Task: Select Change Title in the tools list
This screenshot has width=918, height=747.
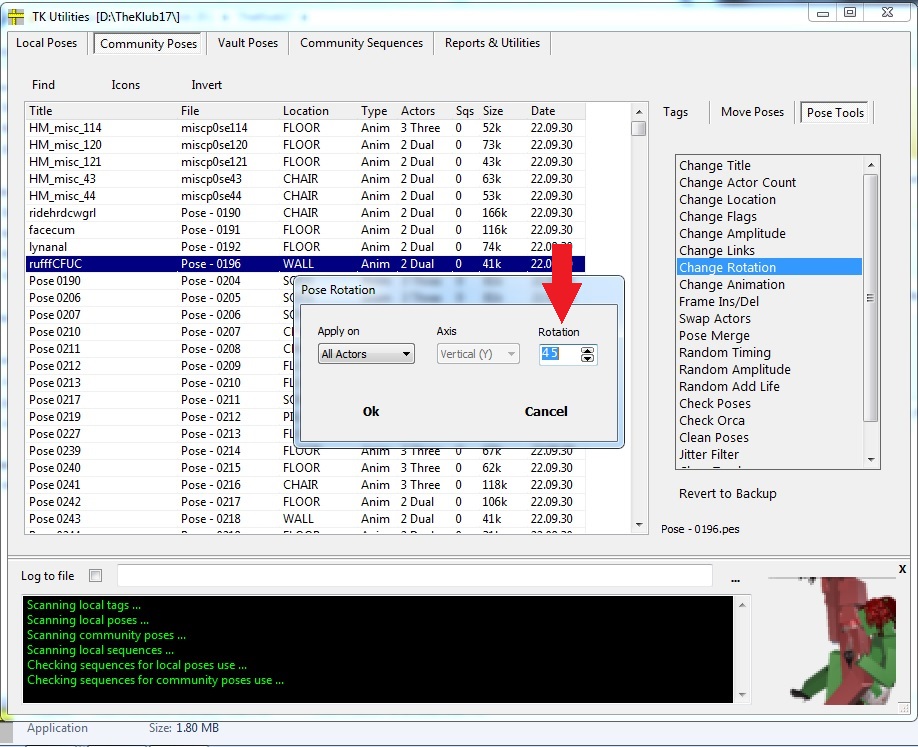Action: pos(714,166)
